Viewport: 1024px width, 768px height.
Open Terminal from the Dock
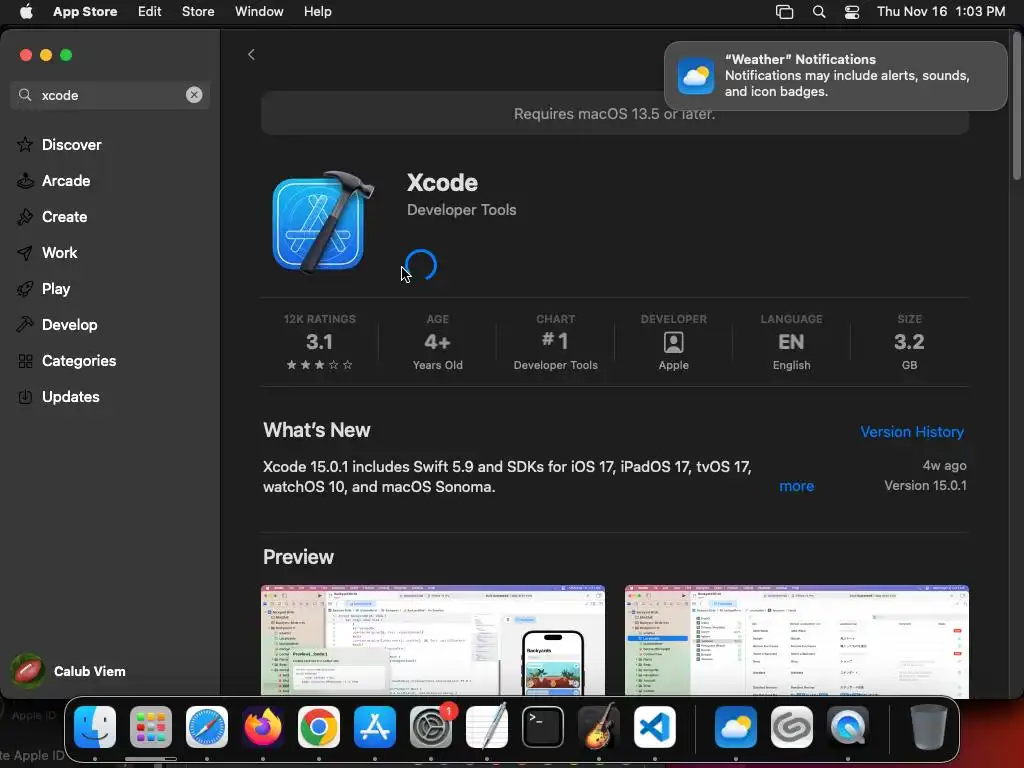[x=543, y=727]
